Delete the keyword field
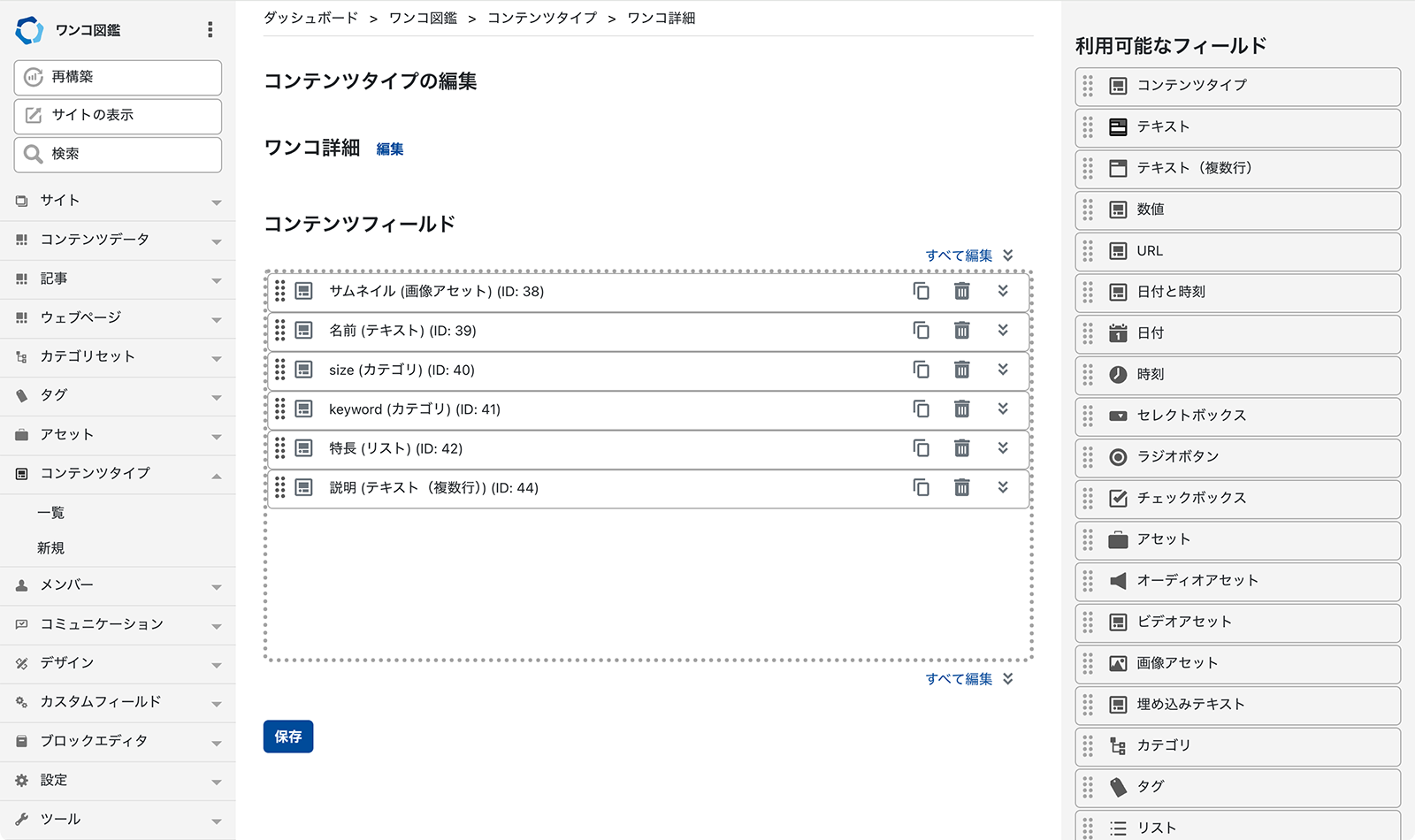This screenshot has height=840, width=1415. [962, 409]
